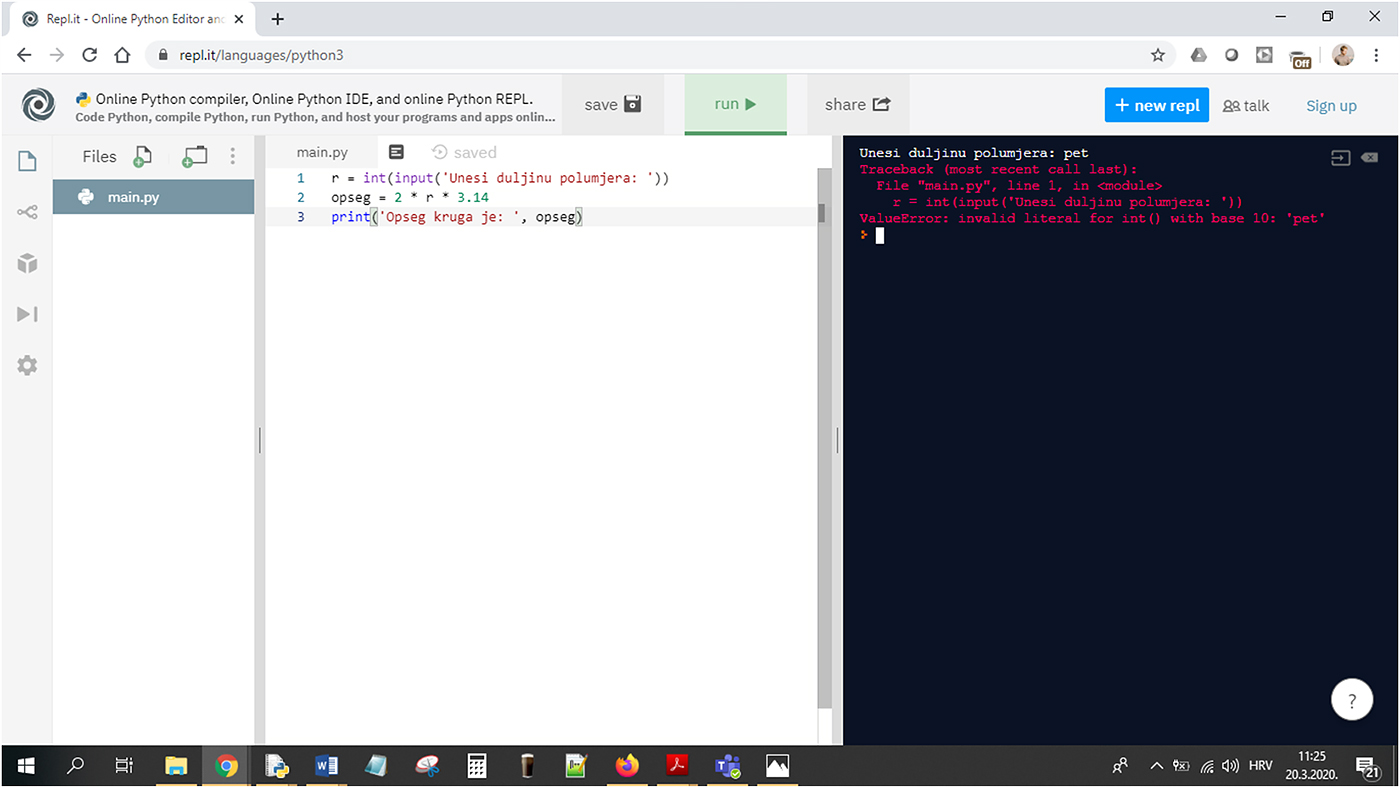The width and height of the screenshot is (1400, 787).
Task: Open the packages cube sidebar icon
Action: [x=27, y=263]
